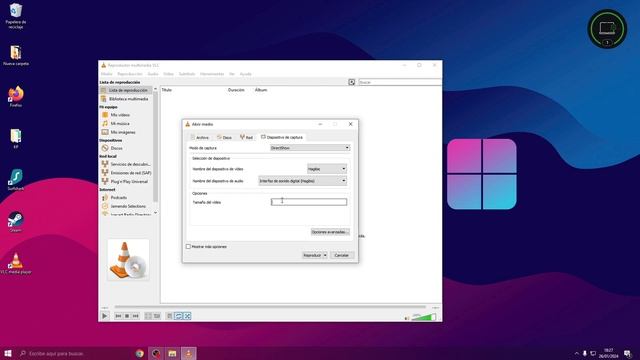
Task: Change playlist view mode icon beside search
Action: pos(351,82)
